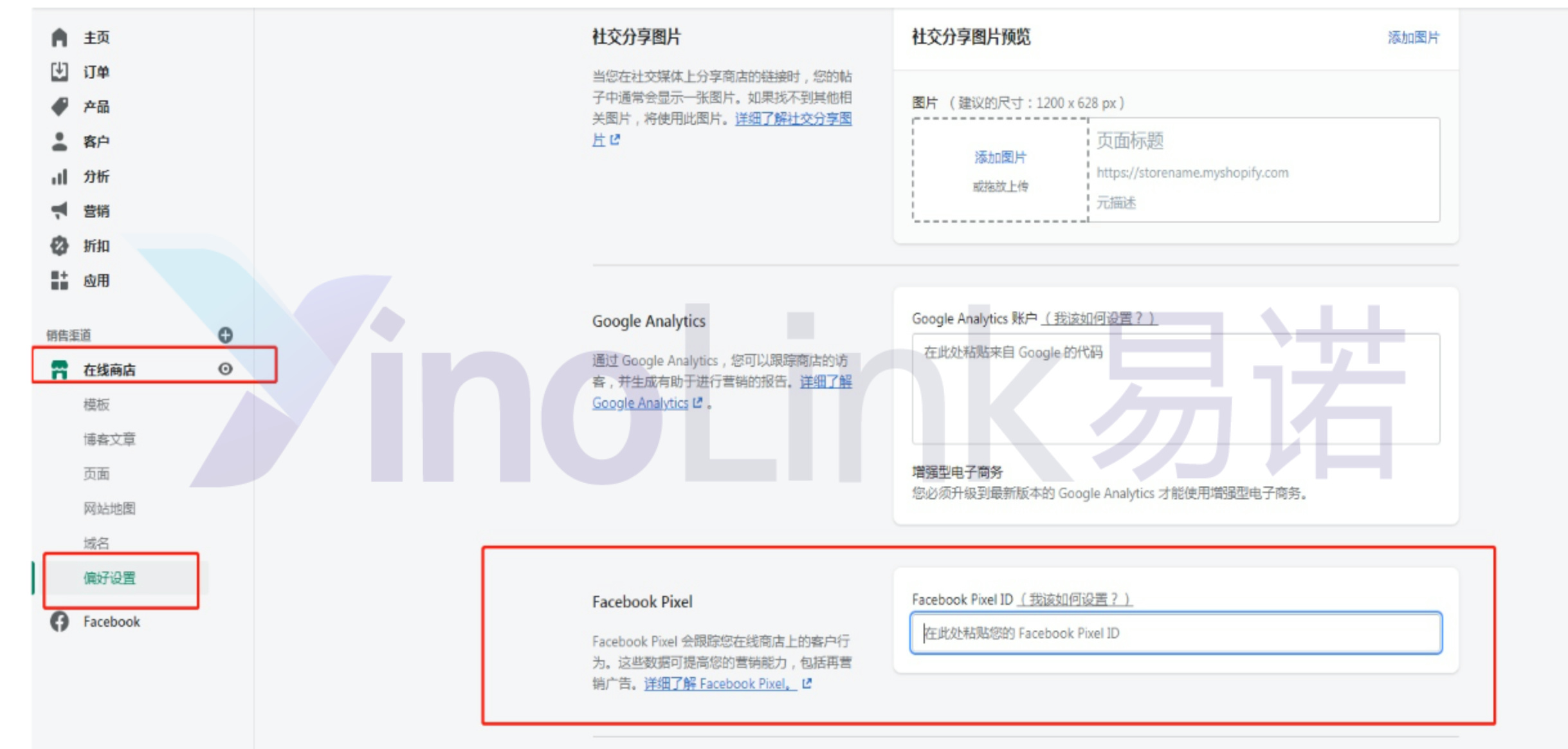Viewport: 1568px width, 749px height.
Task: Click the 页面标题 preview title text
Action: 1130,140
